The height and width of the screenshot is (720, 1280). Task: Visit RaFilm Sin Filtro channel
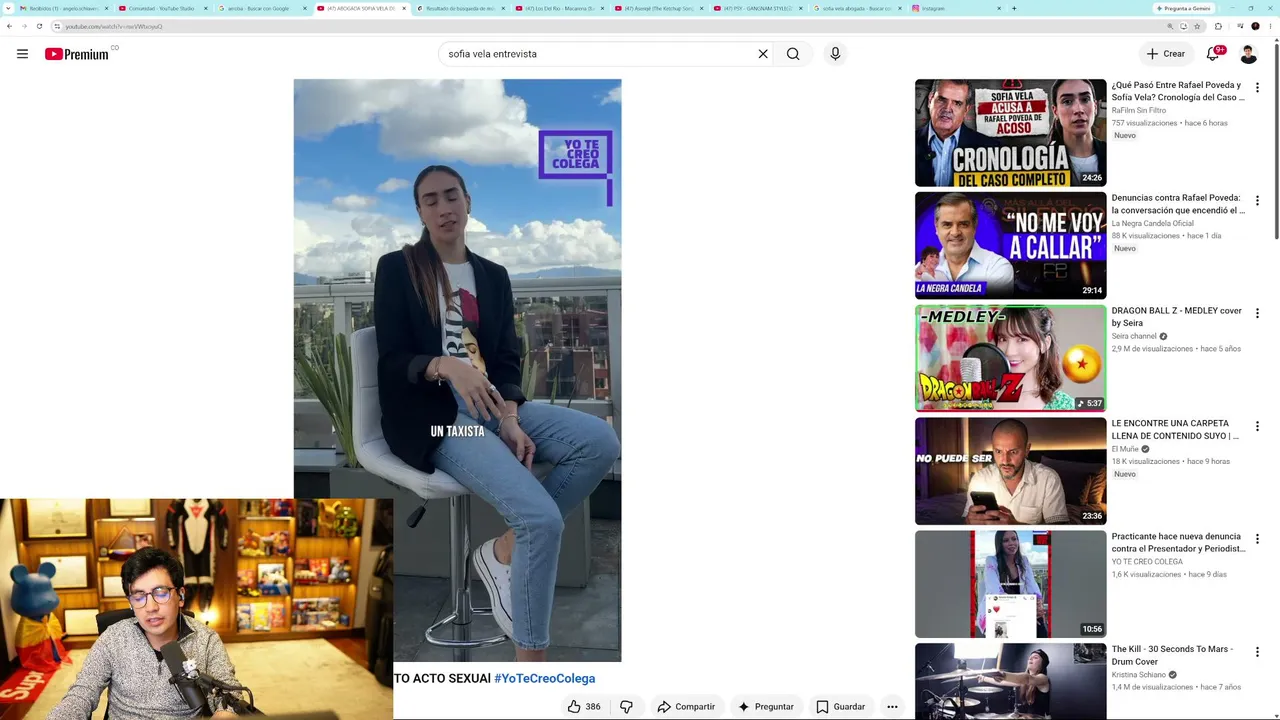(1139, 110)
